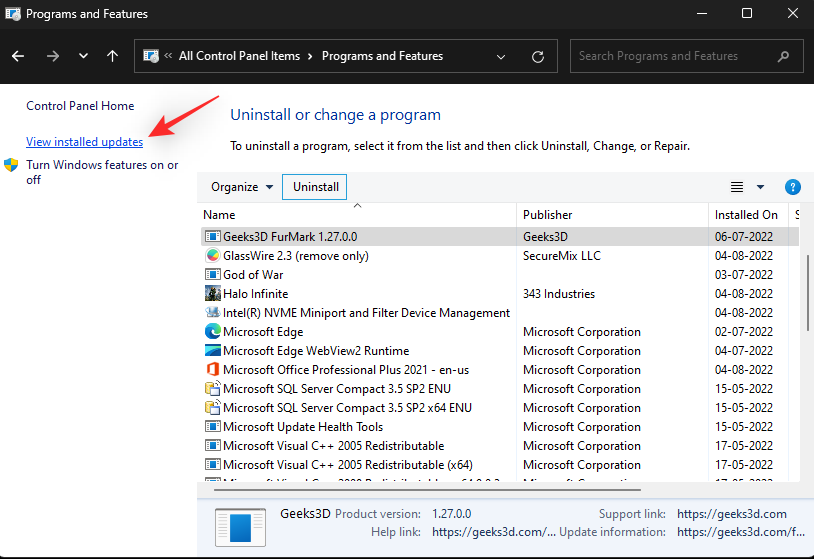Open the help question mark icon

click(x=792, y=187)
